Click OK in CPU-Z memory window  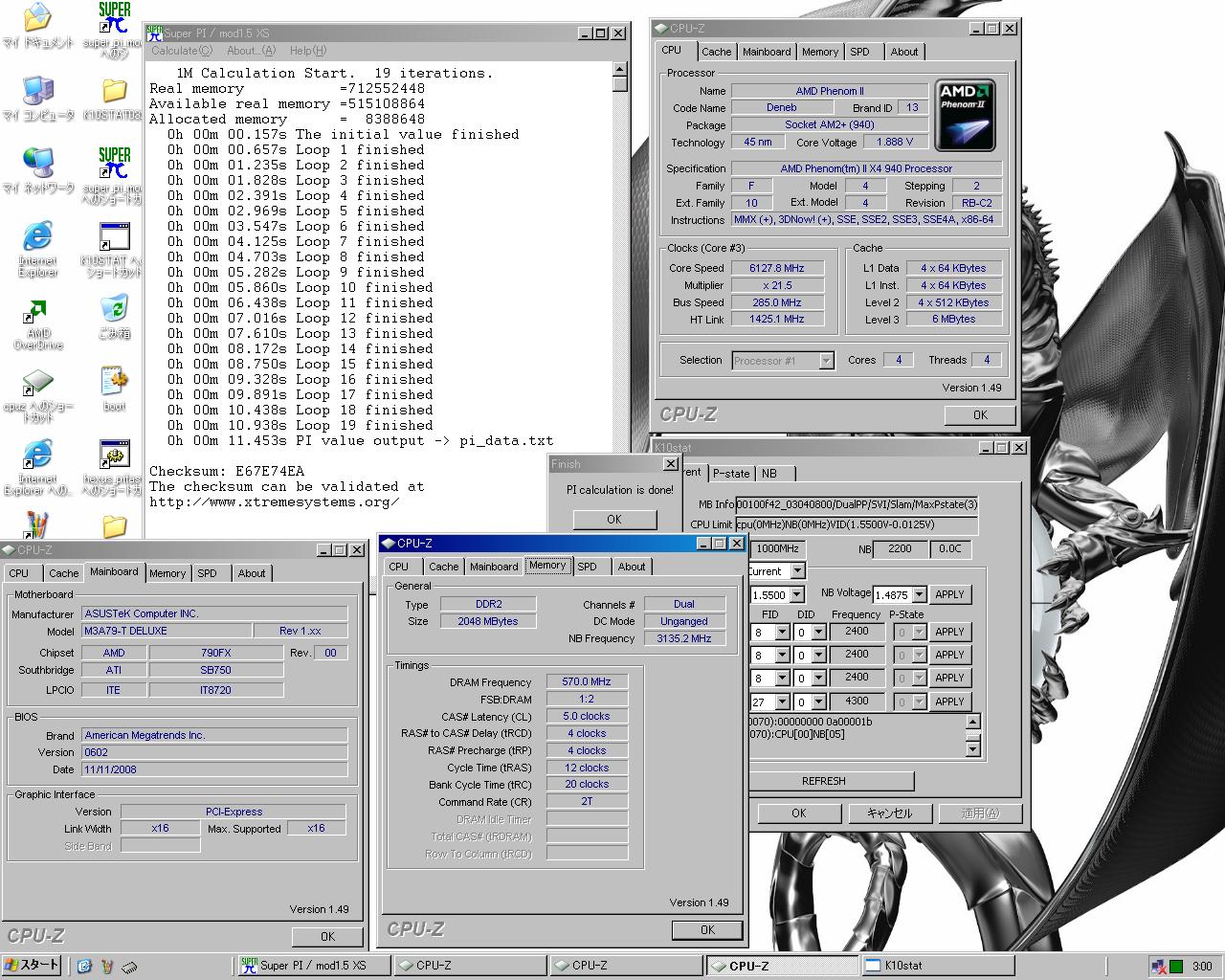pos(707,929)
